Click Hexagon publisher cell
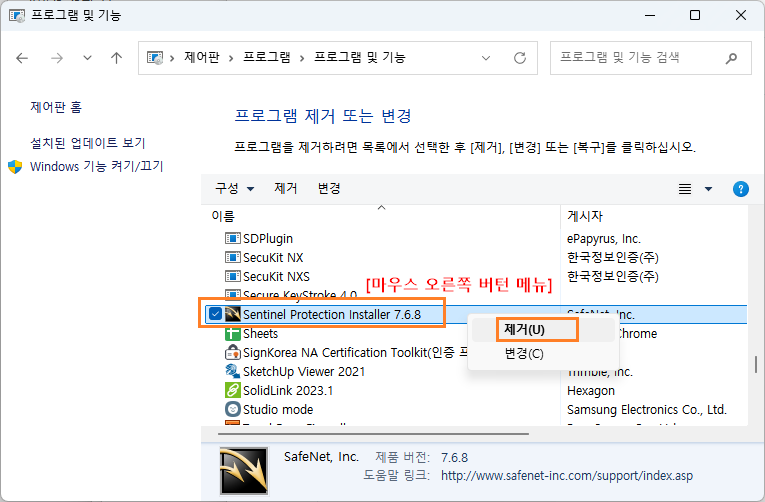Image resolution: width=765 pixels, height=502 pixels. (591, 391)
